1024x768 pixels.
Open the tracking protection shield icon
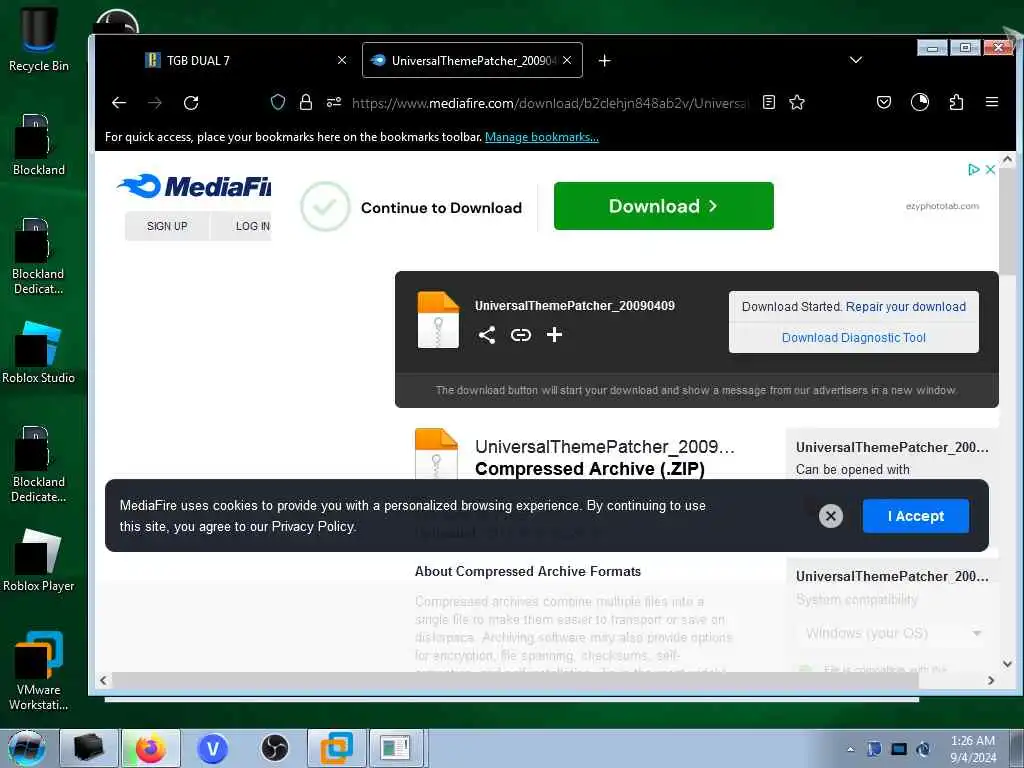click(278, 103)
